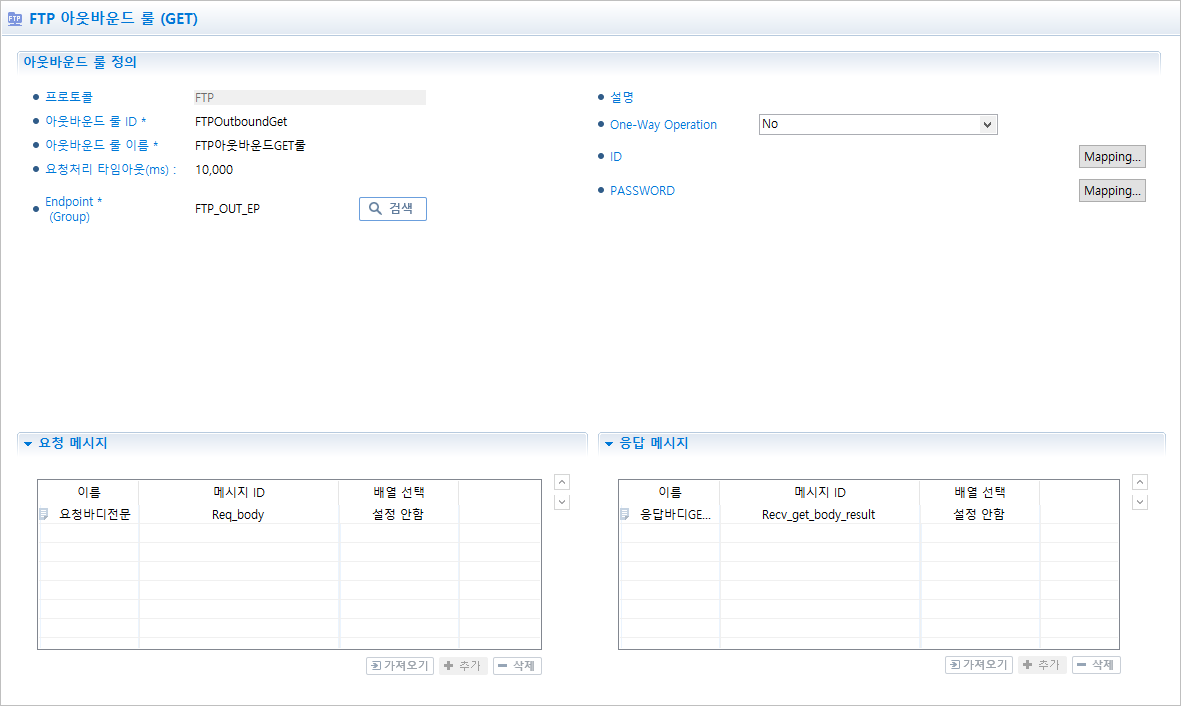Click the 검색 search button for Endpoint
1181x706 pixels.
pyautogui.click(x=392, y=208)
